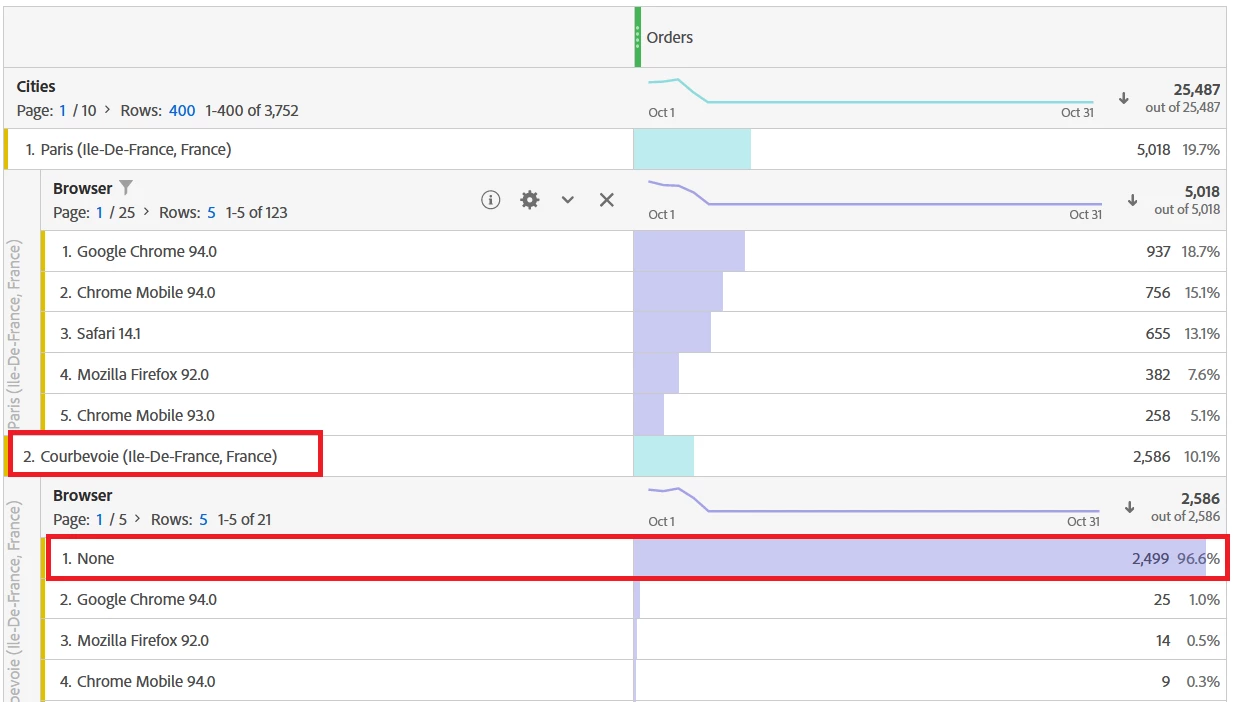Select Mozilla Firefox 92.0 row under Paris
Image resolution: width=1234 pixels, height=702 pixels.
(x=634, y=374)
